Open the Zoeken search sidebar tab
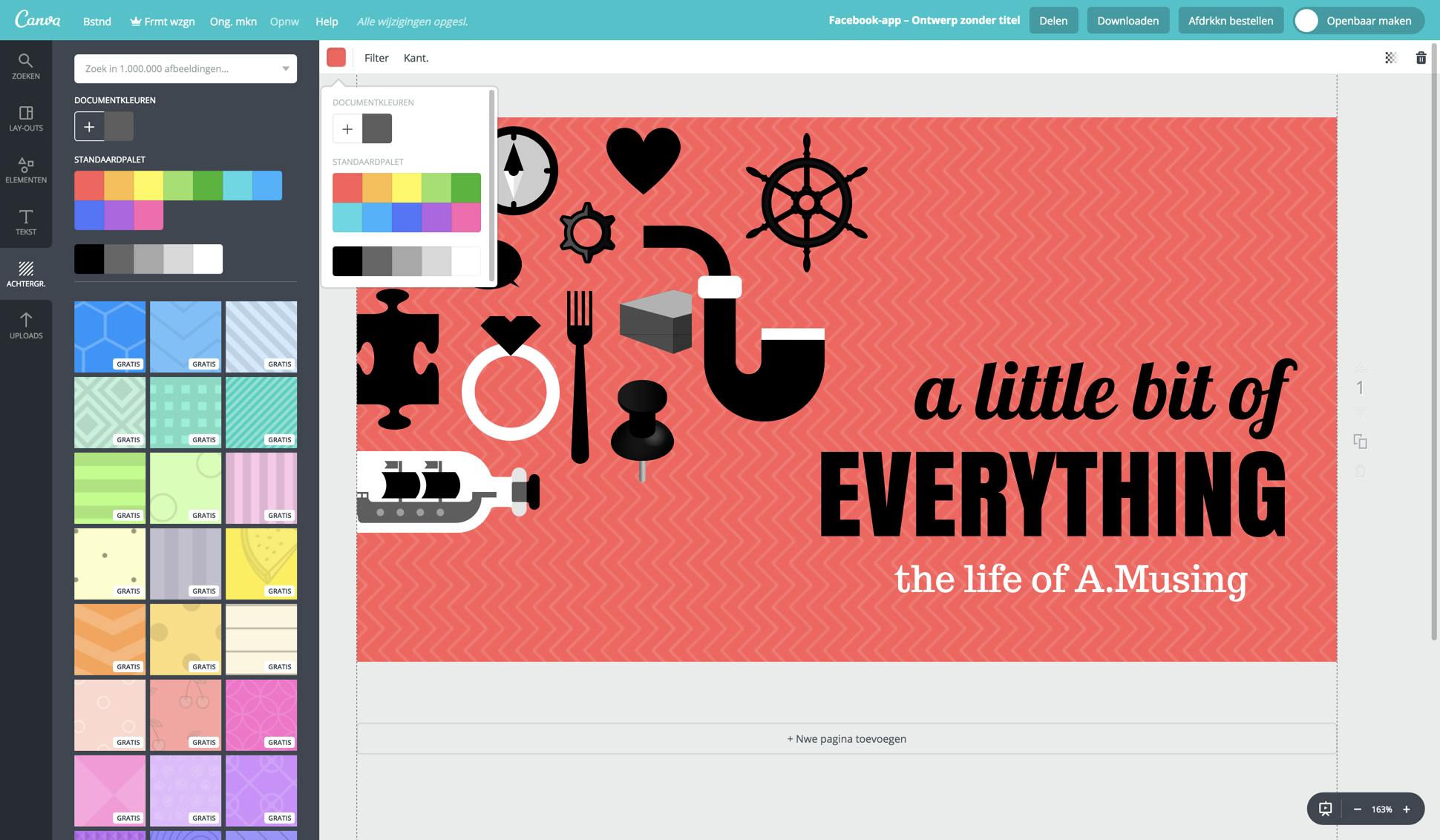Image resolution: width=1440 pixels, height=840 pixels. pyautogui.click(x=26, y=66)
